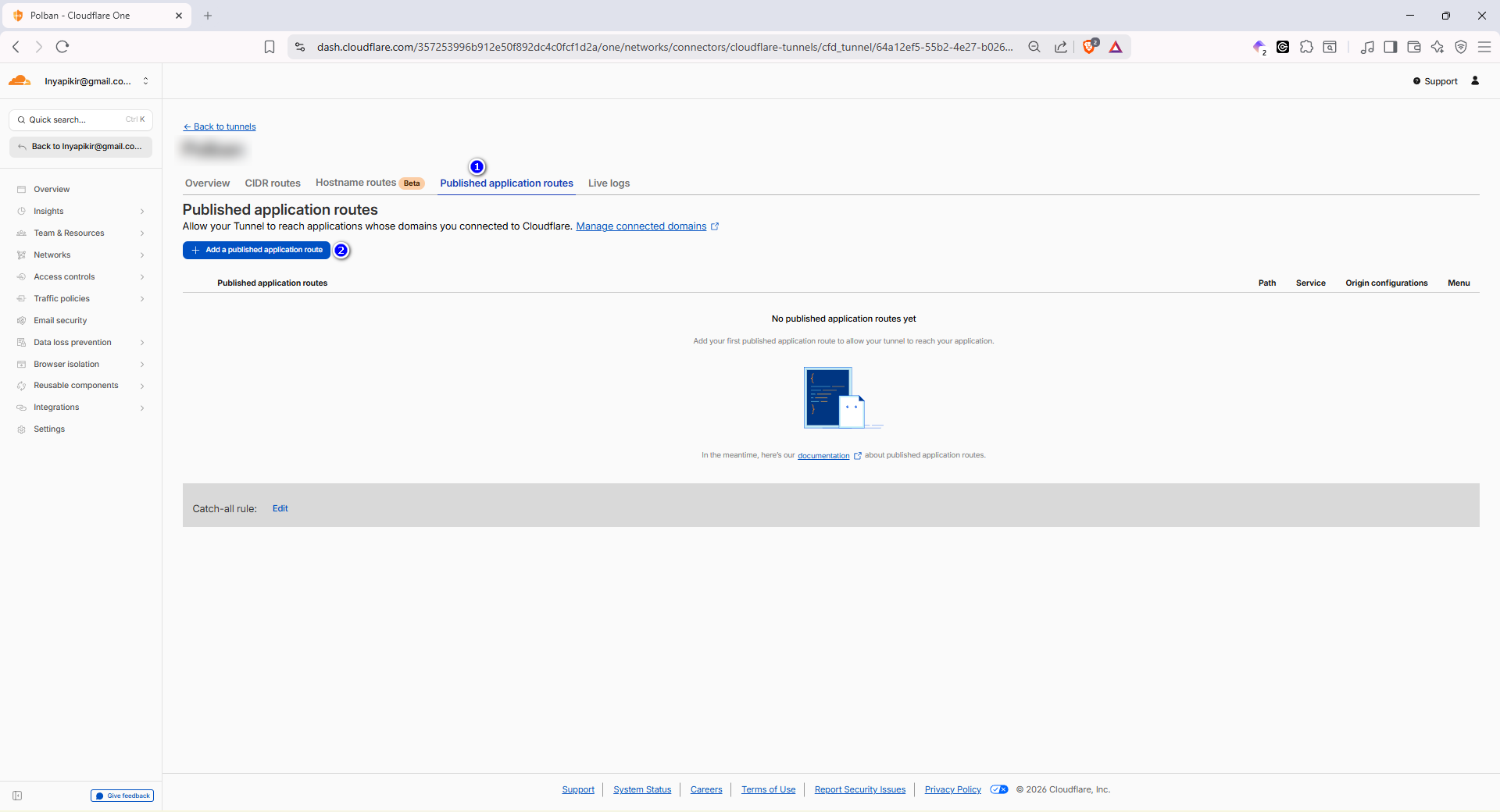Click the Integrations sidebar icon

click(21, 408)
